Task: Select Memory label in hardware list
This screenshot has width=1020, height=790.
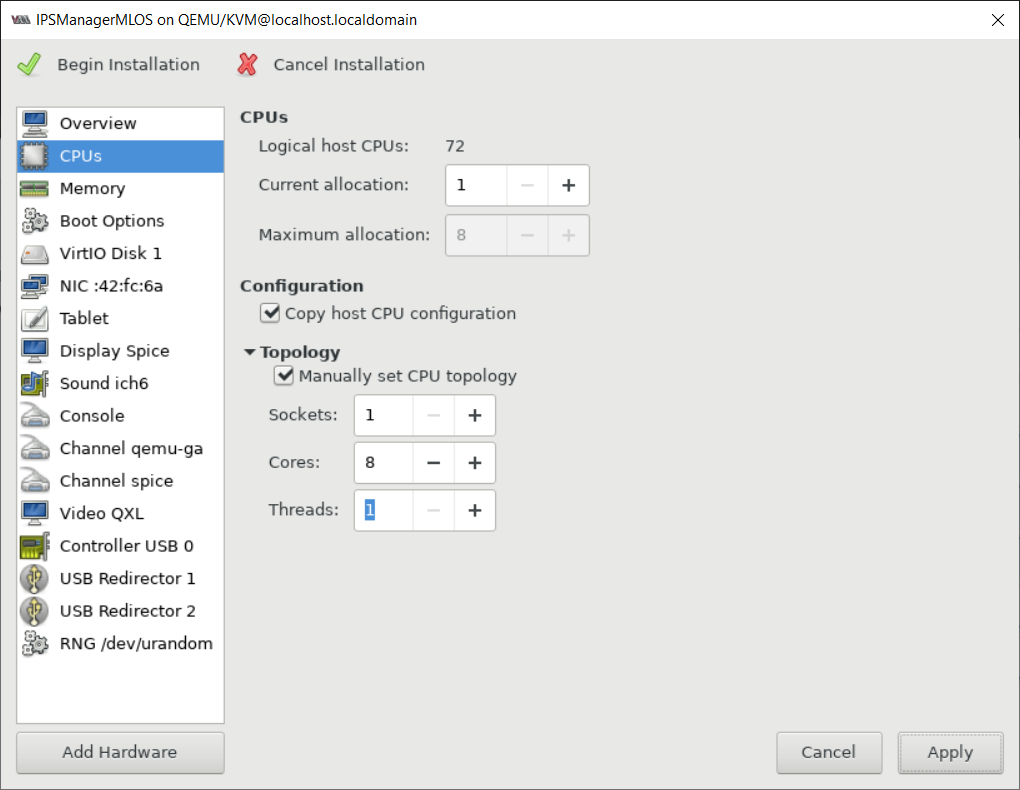Action: pos(92,189)
